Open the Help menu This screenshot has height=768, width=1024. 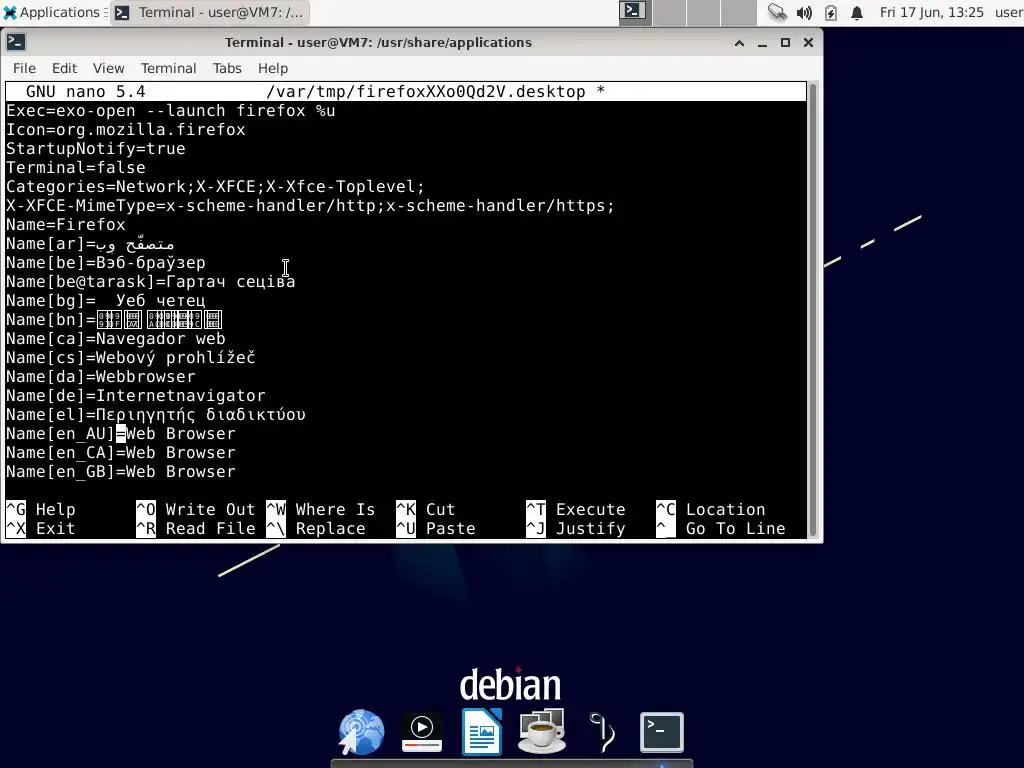(x=272, y=68)
